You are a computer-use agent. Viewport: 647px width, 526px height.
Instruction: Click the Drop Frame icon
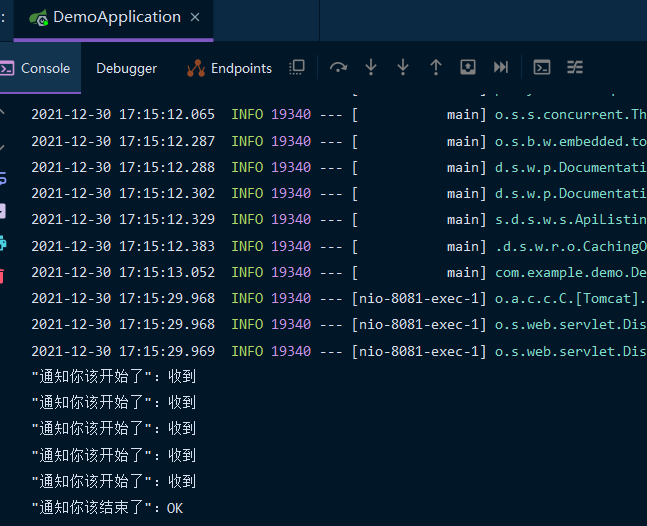[468, 67]
